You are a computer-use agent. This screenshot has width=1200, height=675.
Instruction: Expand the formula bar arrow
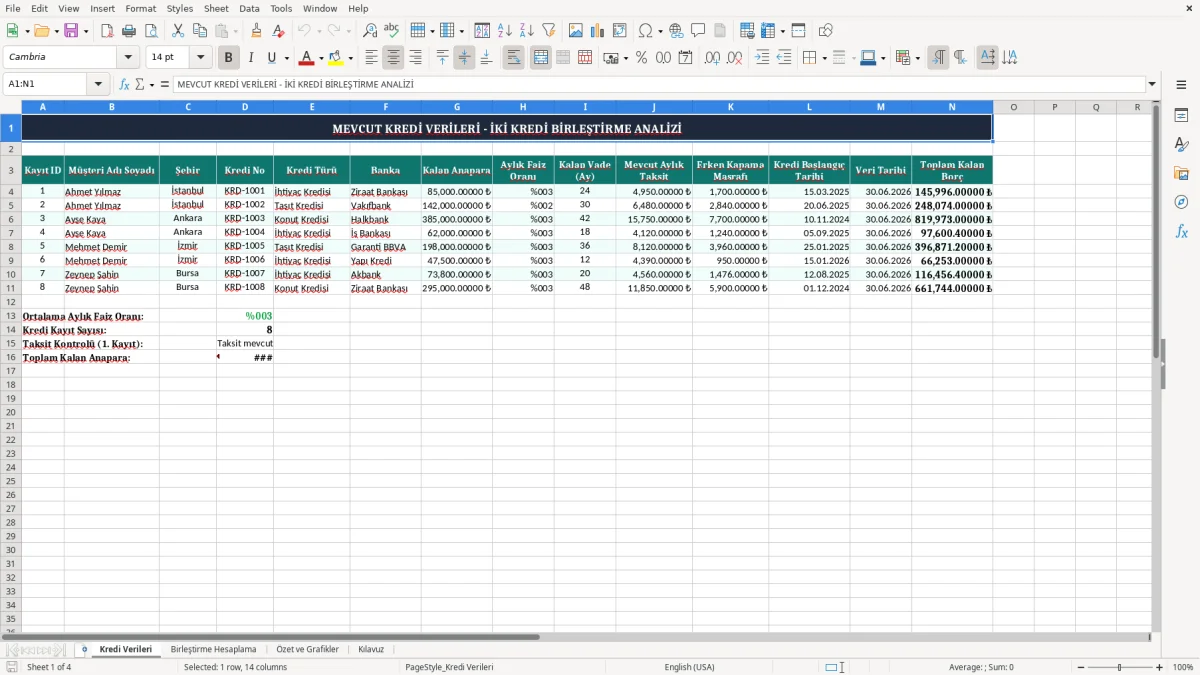click(1152, 85)
